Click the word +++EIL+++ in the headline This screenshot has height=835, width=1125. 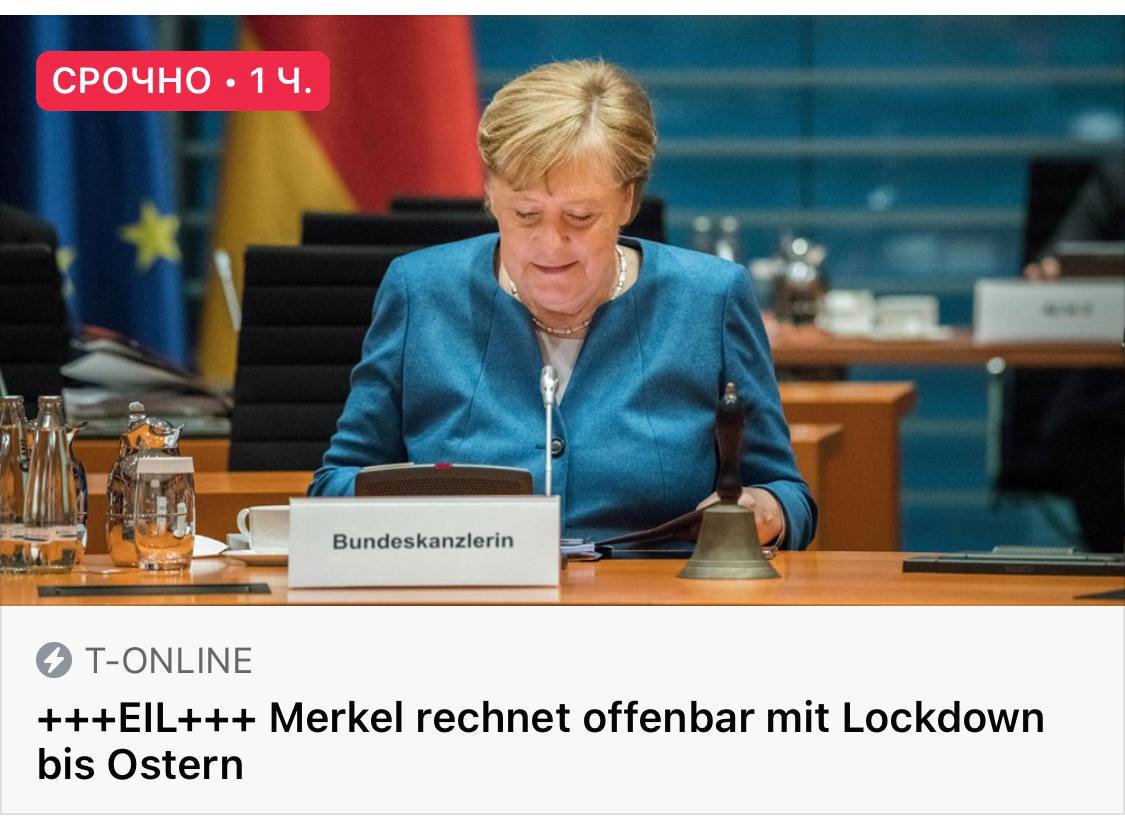tap(146, 718)
